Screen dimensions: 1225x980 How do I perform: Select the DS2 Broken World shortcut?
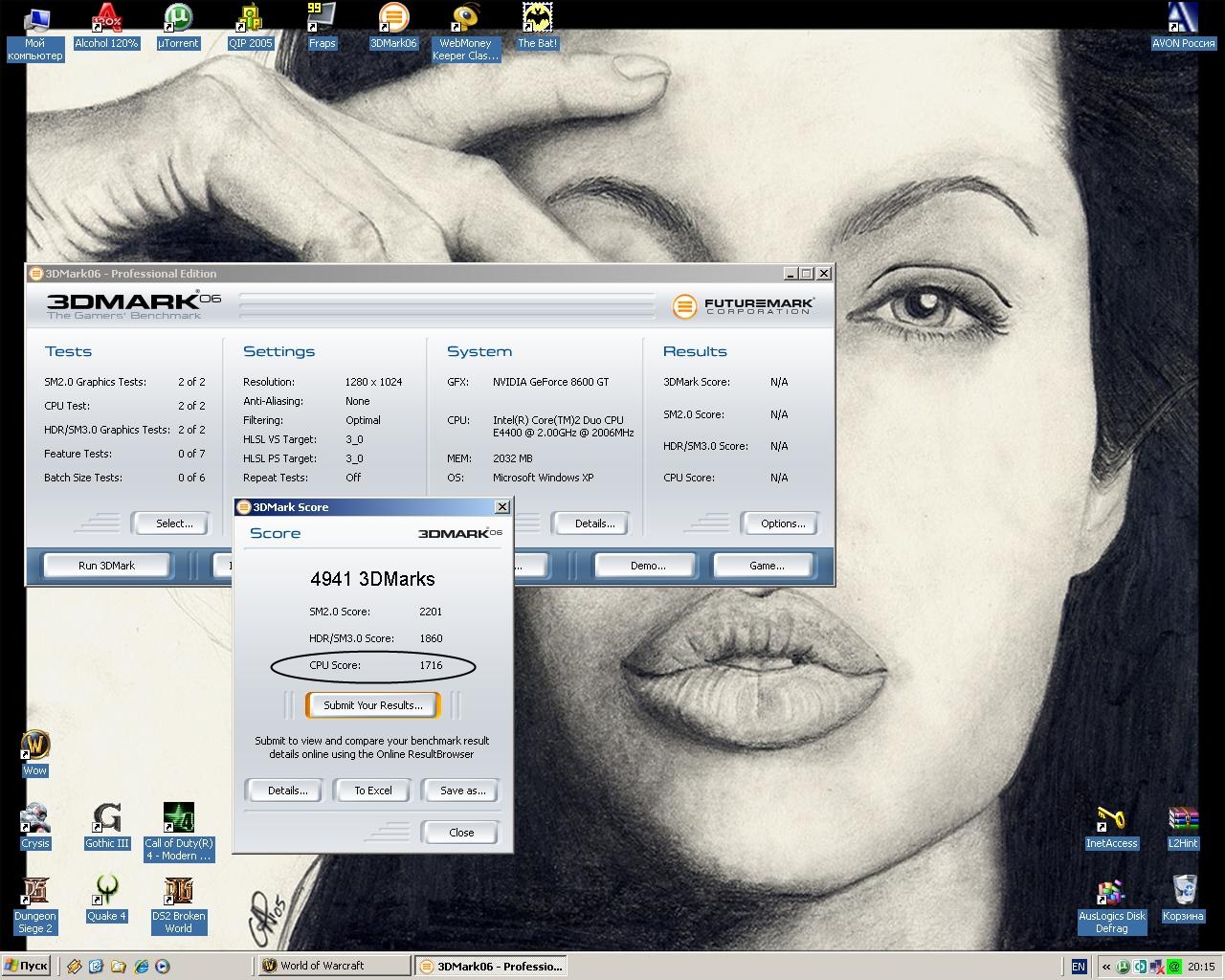pyautogui.click(x=178, y=905)
